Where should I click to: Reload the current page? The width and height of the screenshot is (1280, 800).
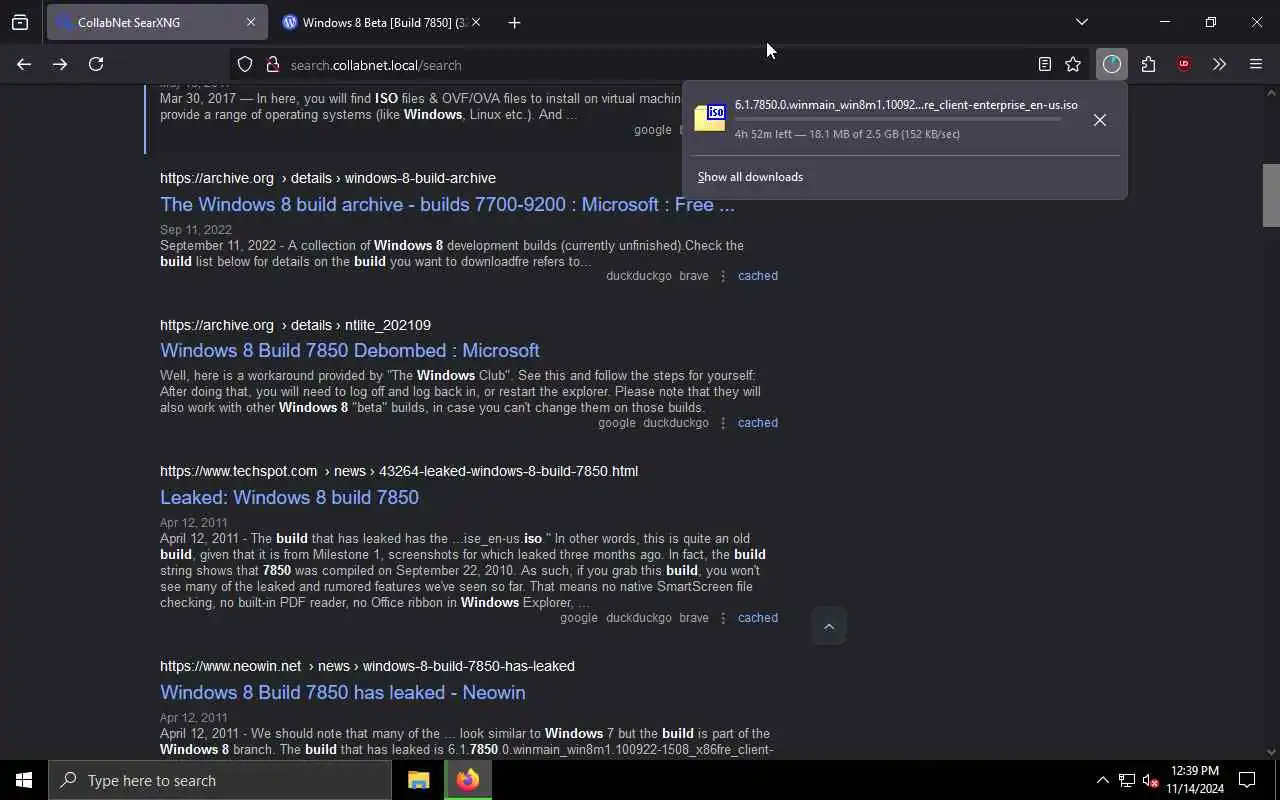tap(96, 64)
